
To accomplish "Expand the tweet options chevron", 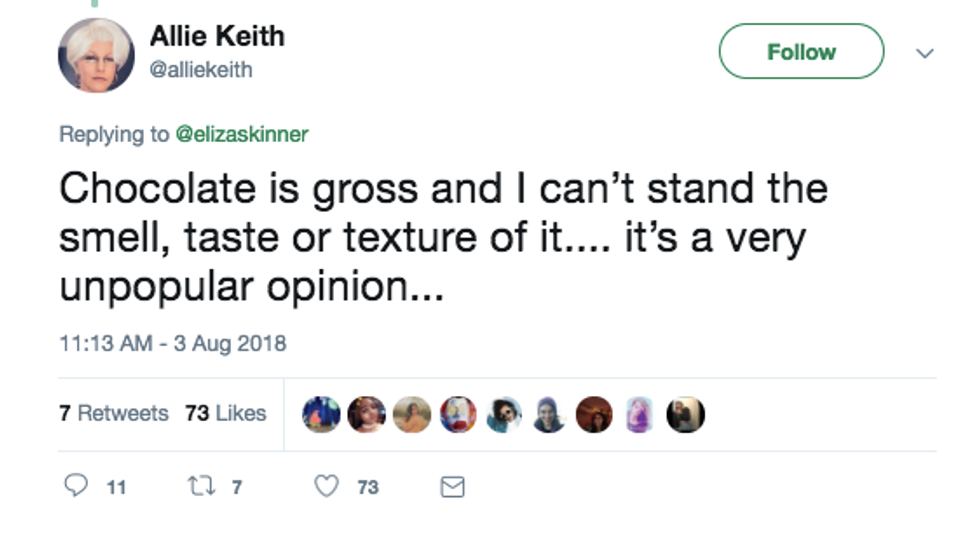I will coord(925,53).
